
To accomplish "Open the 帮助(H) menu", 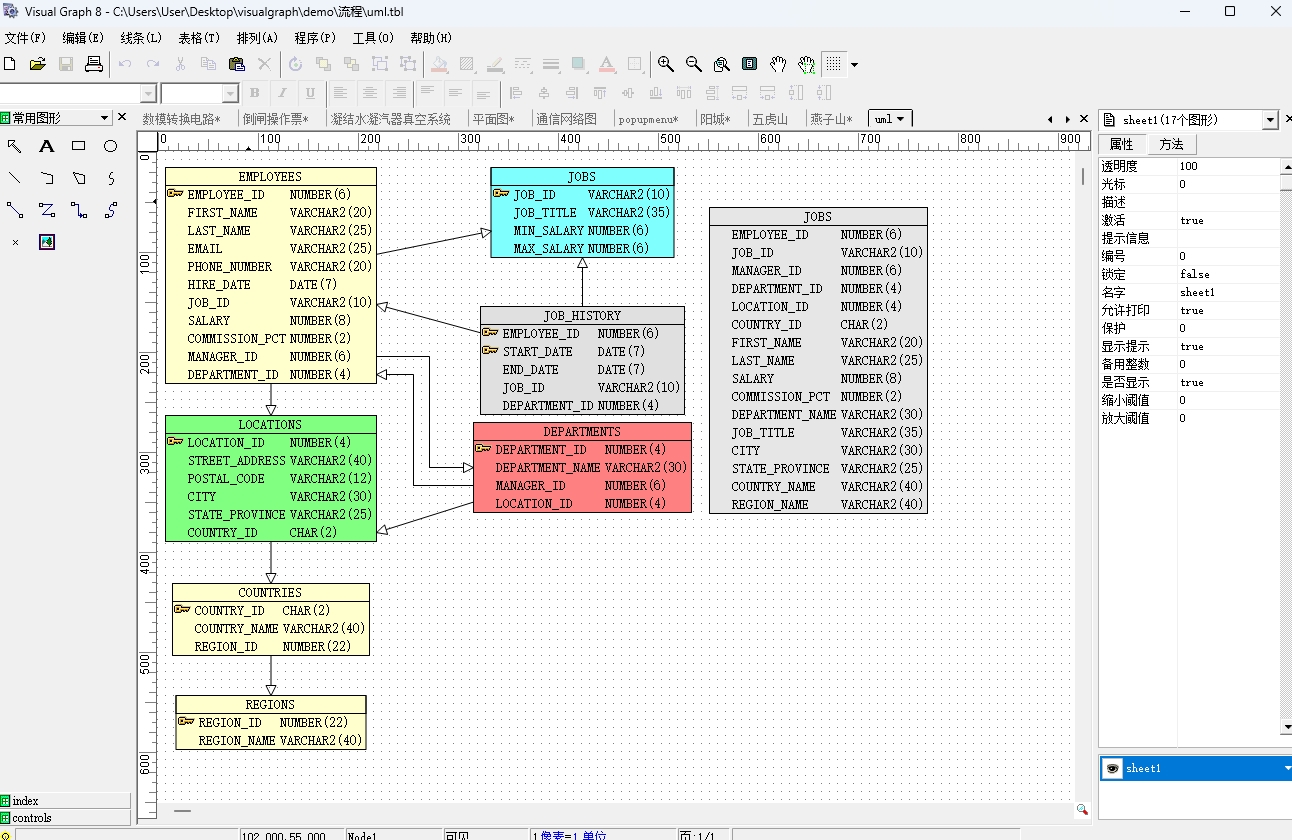I will [x=431, y=38].
